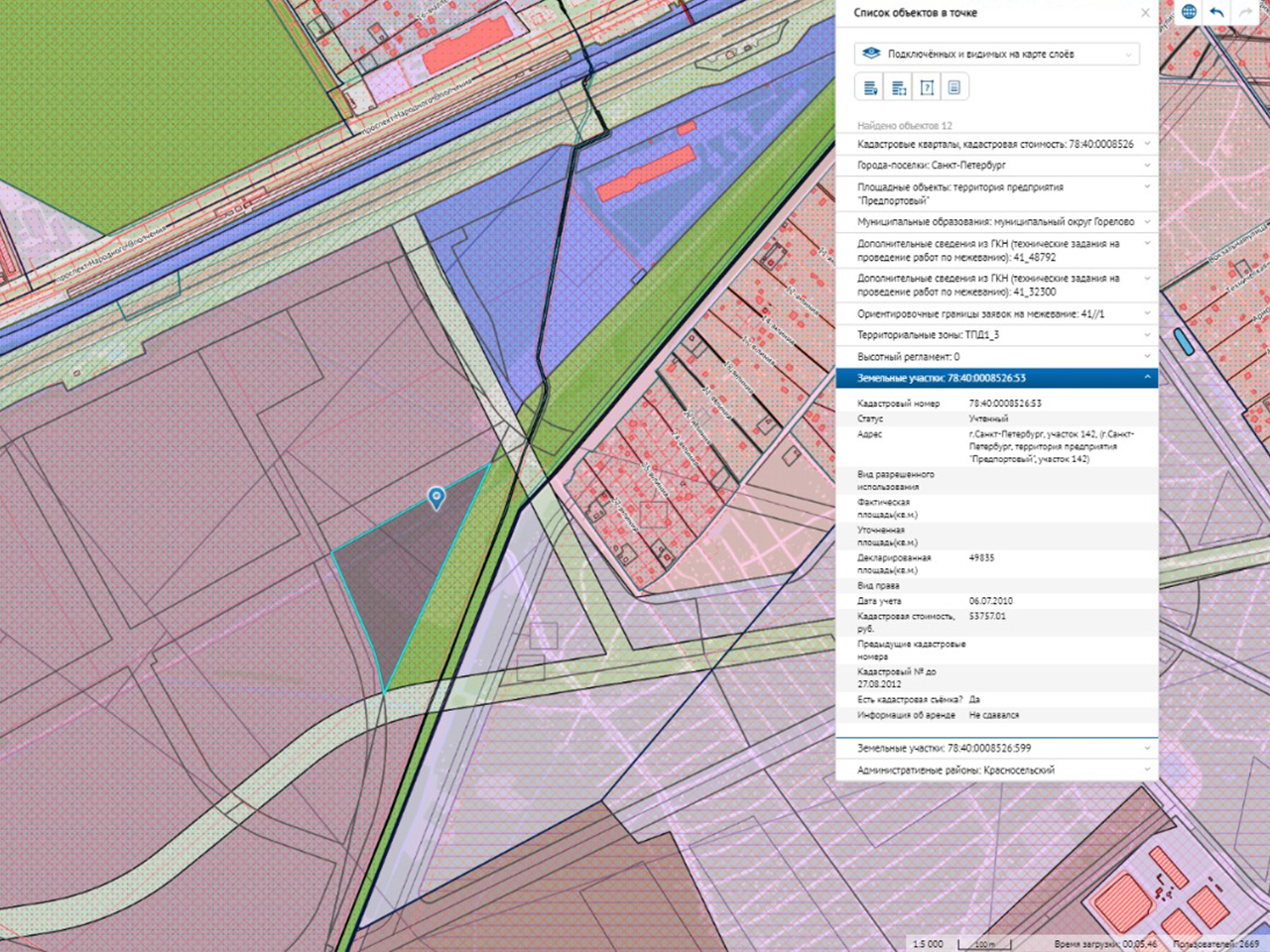Screen dimensions: 1270x952
Task: Click the first list icon with down arrow
Action: [870, 87]
